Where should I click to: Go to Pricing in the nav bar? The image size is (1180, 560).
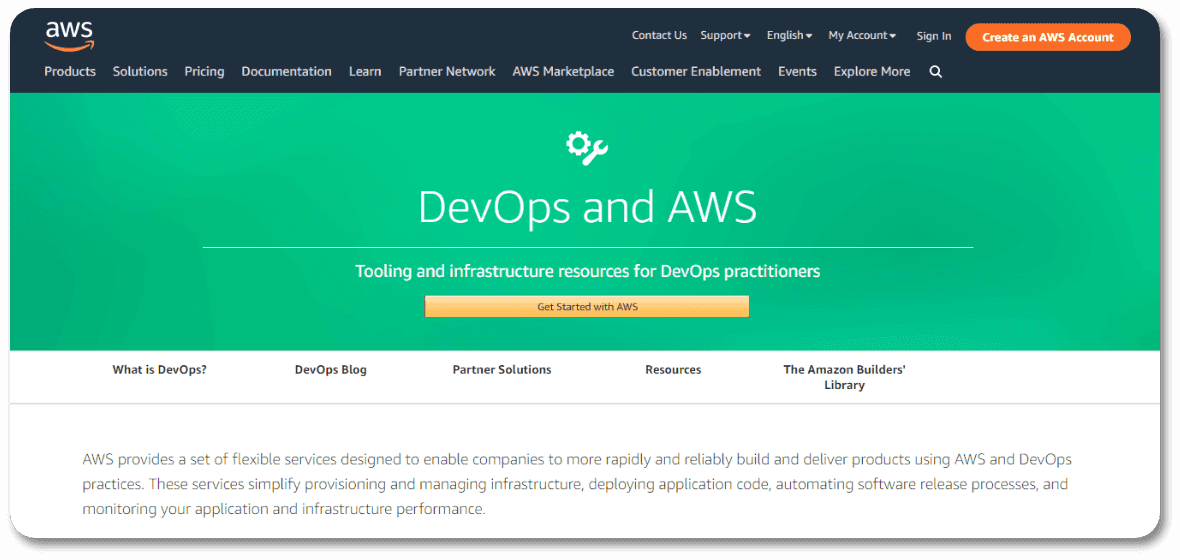tap(204, 72)
